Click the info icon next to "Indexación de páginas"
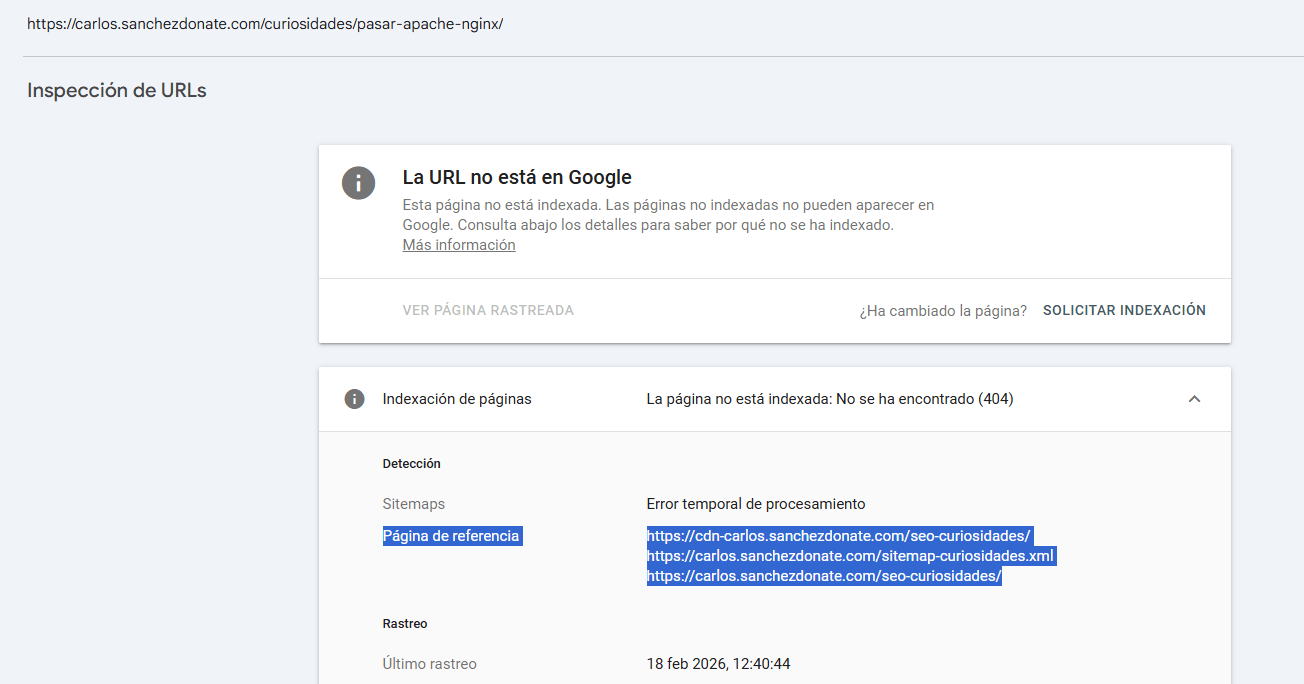This screenshot has width=1304, height=684. [353, 398]
